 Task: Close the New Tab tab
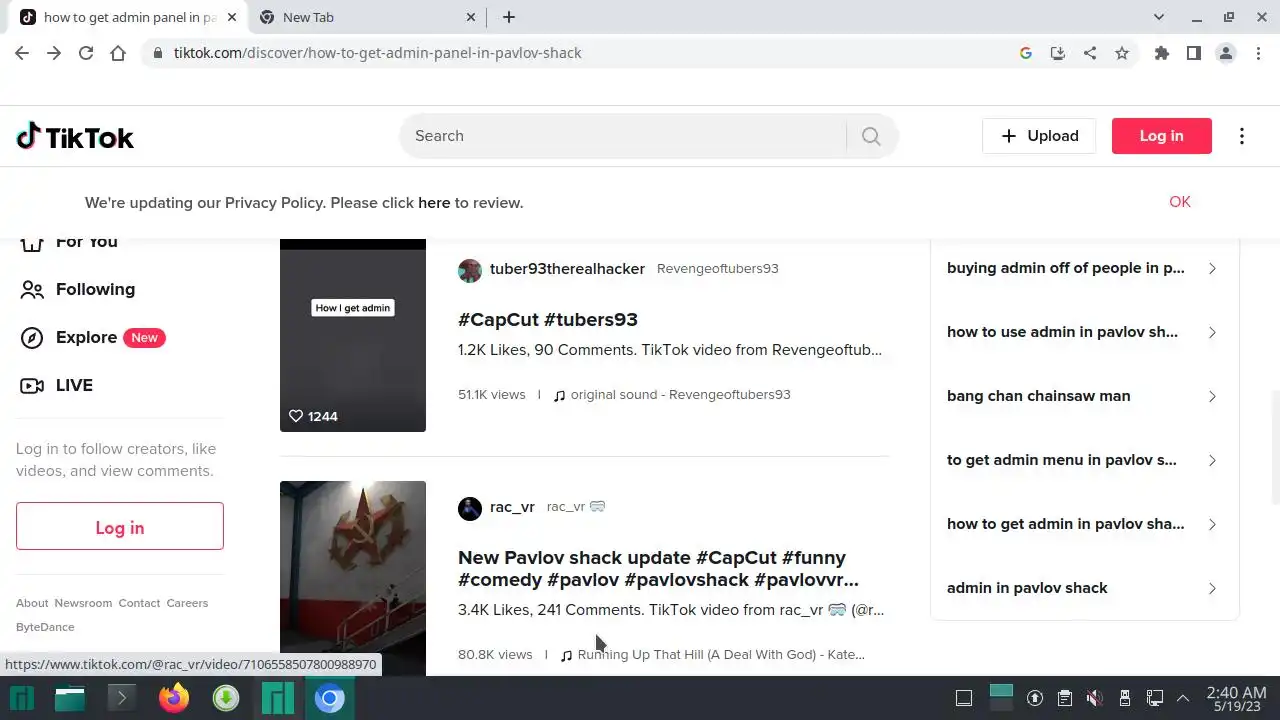(471, 17)
